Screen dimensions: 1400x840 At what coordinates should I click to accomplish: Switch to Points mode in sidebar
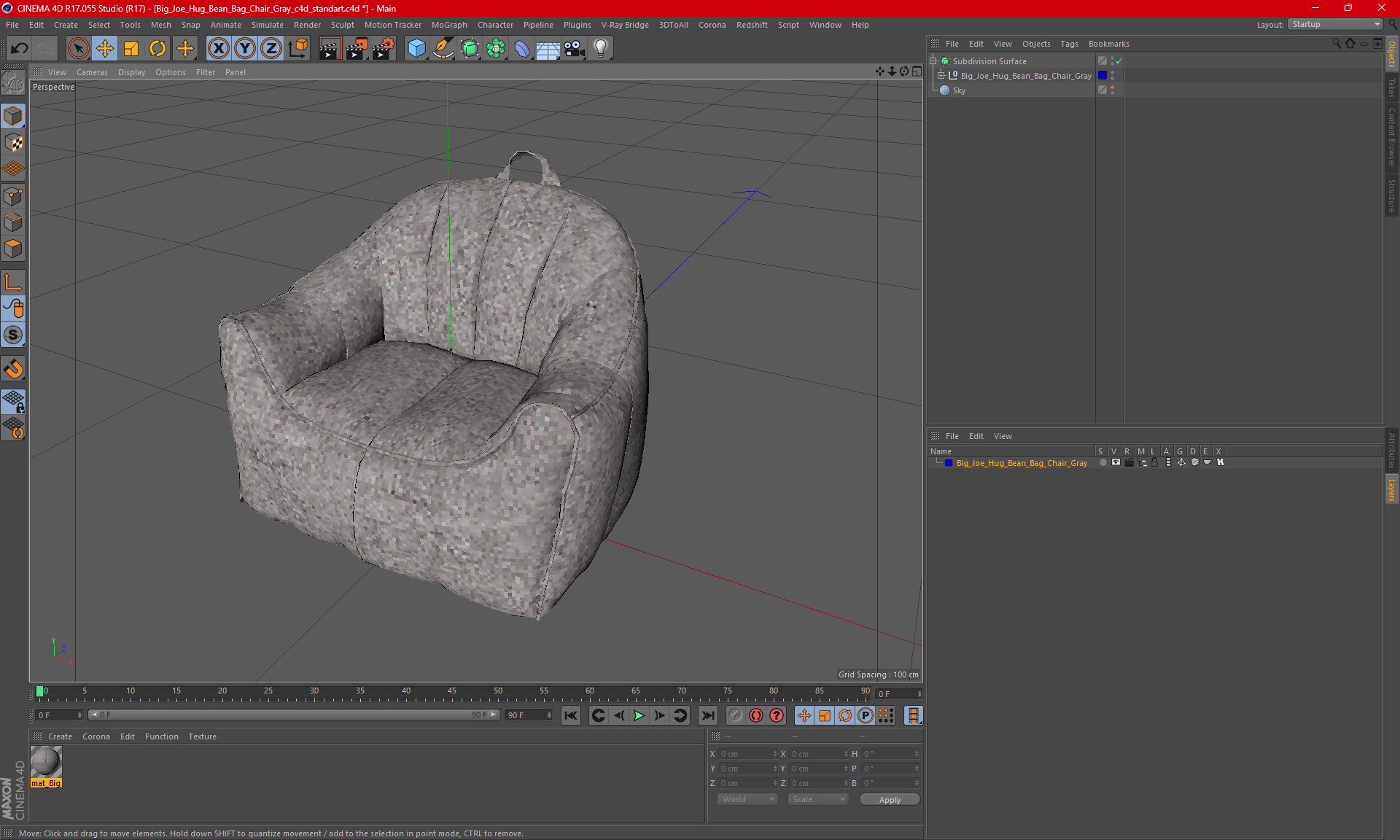point(13,196)
